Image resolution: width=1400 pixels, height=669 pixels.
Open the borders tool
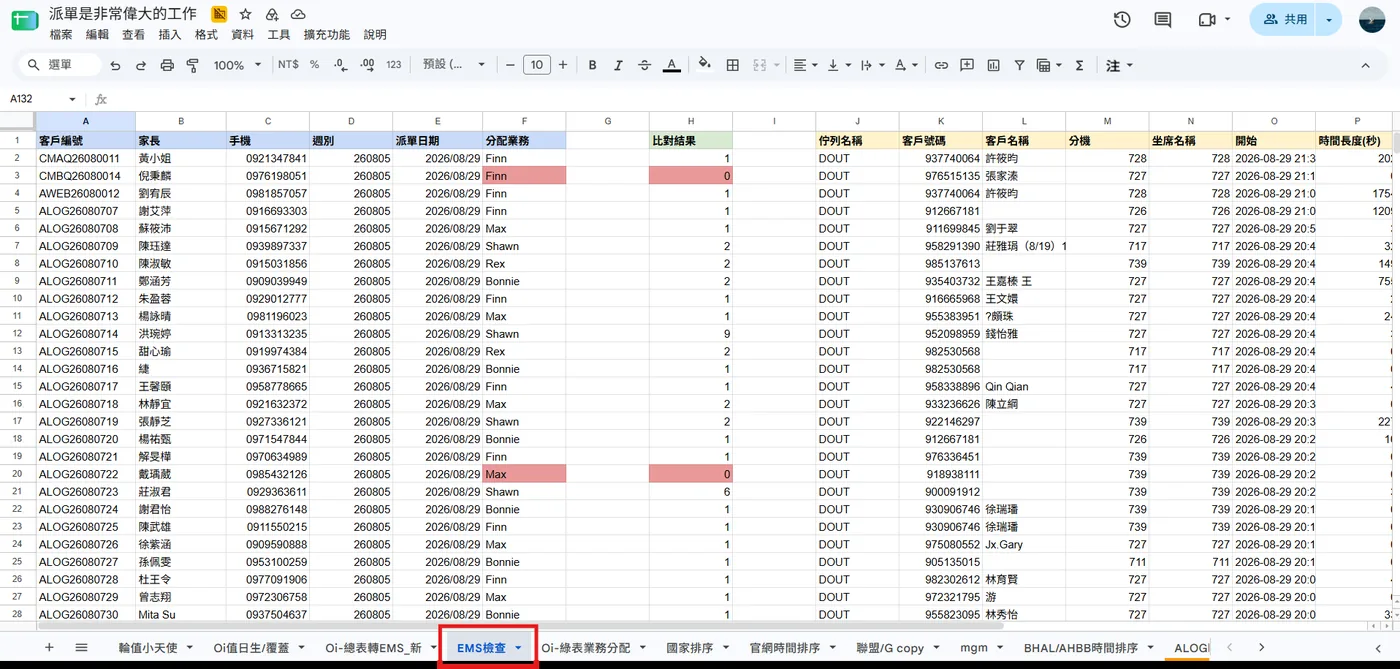[x=732, y=65]
